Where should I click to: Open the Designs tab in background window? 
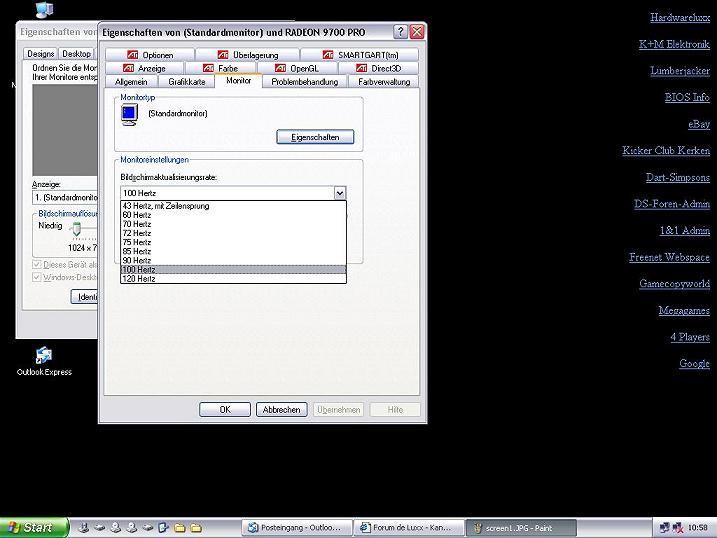tap(40, 53)
